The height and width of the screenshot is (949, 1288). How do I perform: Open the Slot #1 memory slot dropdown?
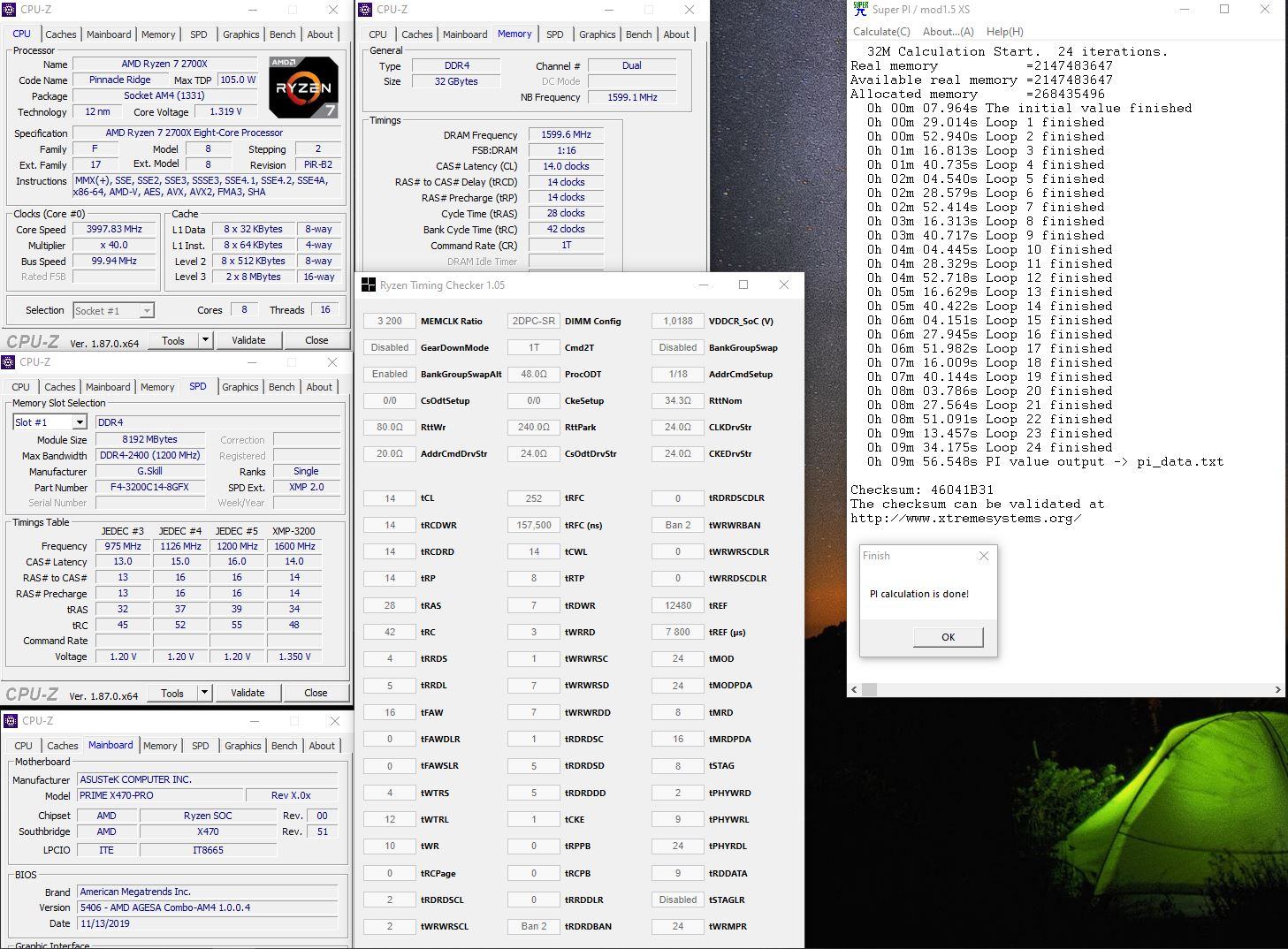tap(50, 422)
